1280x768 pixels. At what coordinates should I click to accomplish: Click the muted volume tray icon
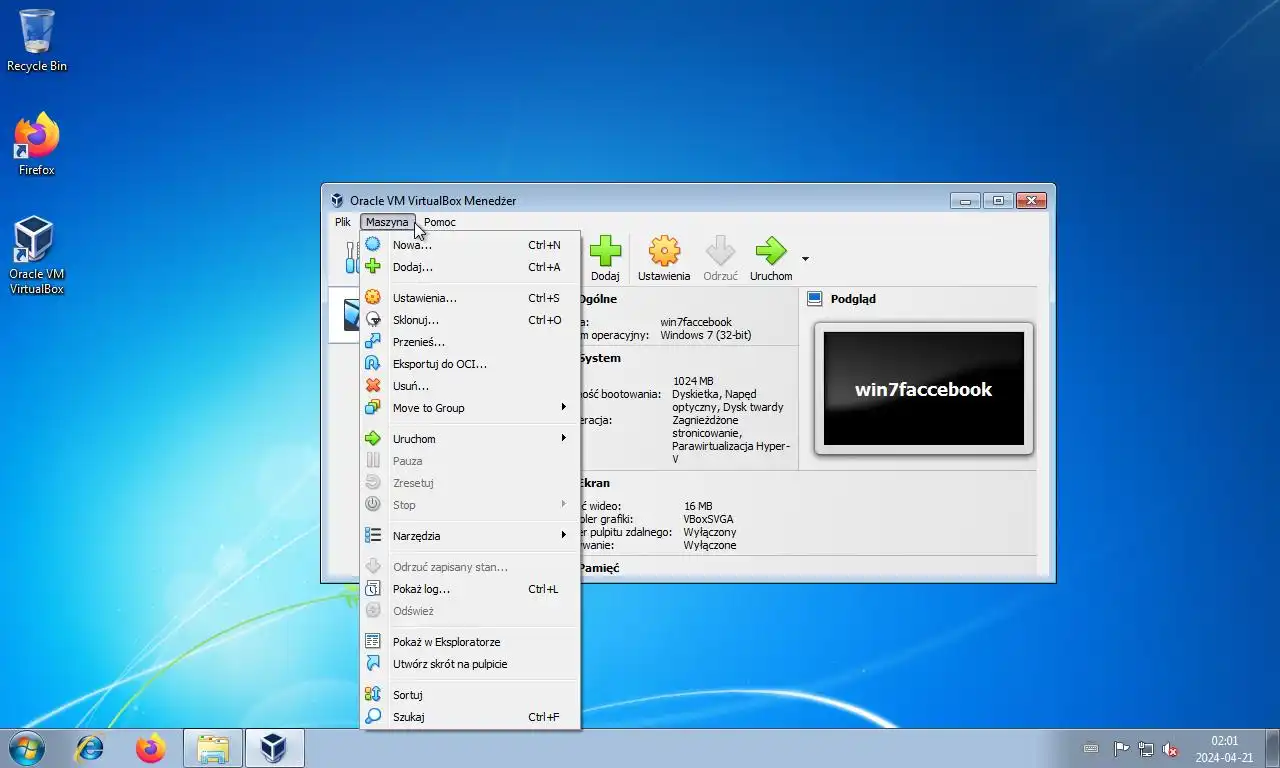1170,748
